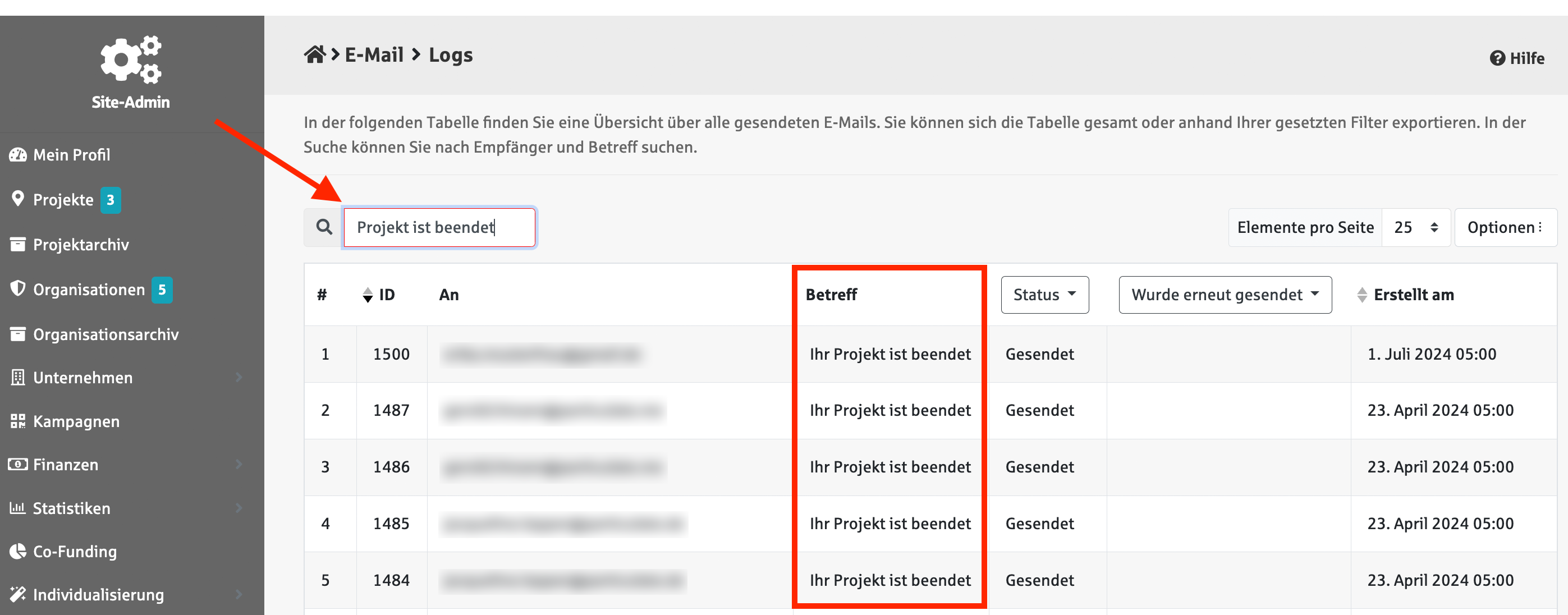Click the Site-Admin gears logo
1568x615 pixels.
coord(131,59)
